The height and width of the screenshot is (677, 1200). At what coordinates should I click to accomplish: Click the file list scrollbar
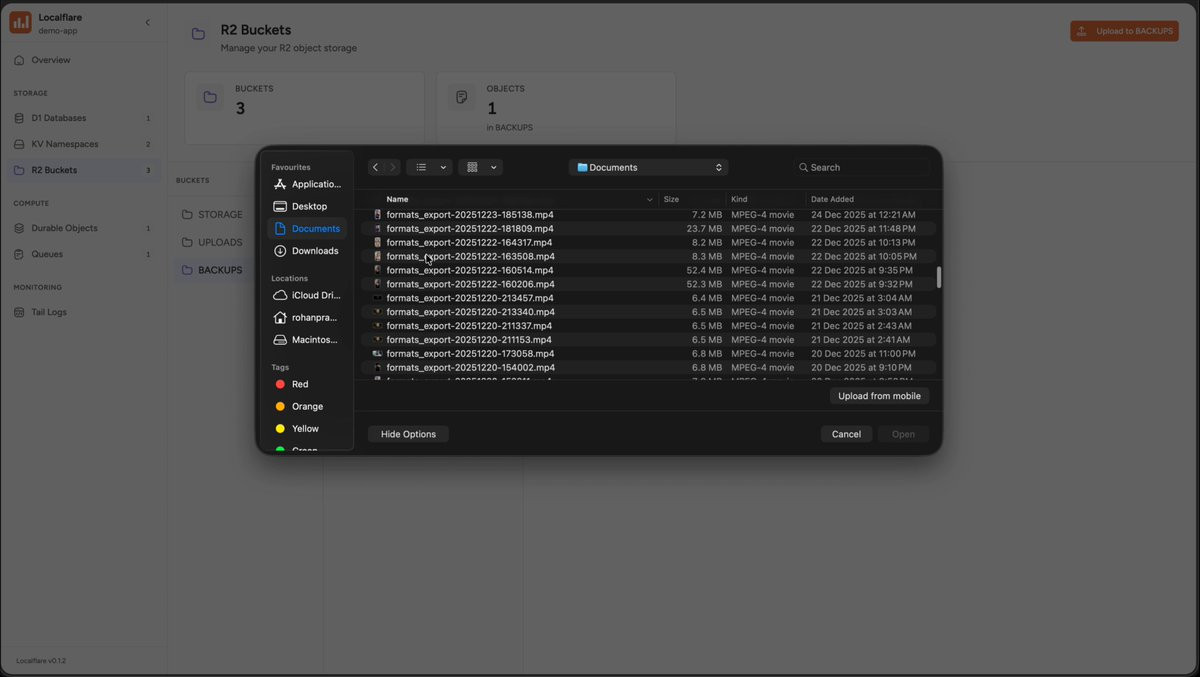pyautogui.click(x=938, y=277)
